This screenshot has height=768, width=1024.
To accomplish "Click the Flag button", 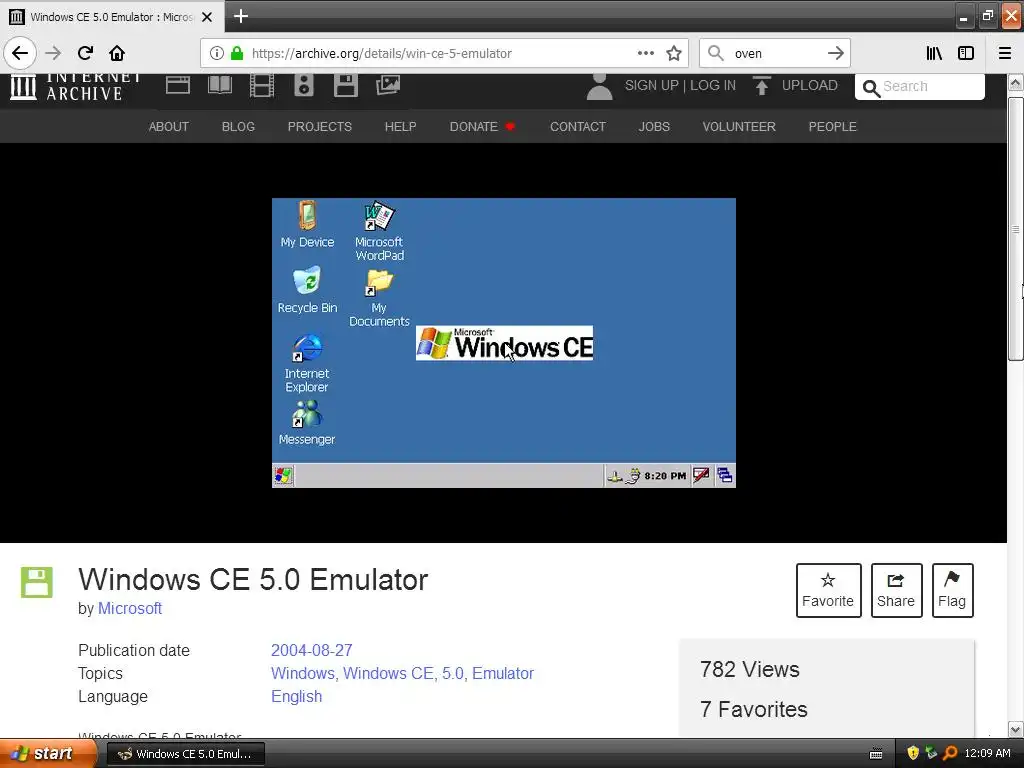I will pyautogui.click(x=952, y=590).
